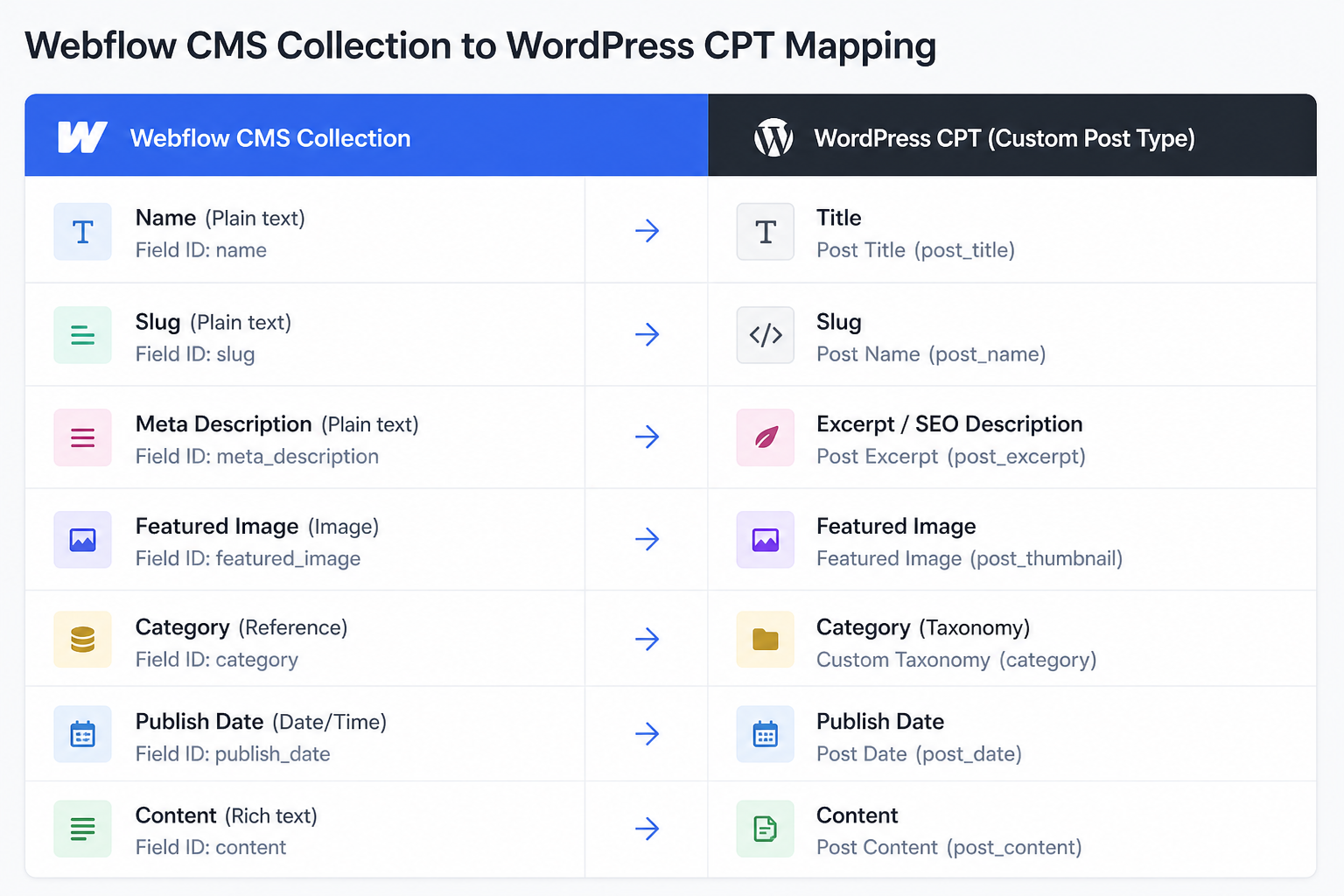Click the "Category (Taxonomy)" label
The height and width of the screenshot is (896, 1344).
pos(923,627)
